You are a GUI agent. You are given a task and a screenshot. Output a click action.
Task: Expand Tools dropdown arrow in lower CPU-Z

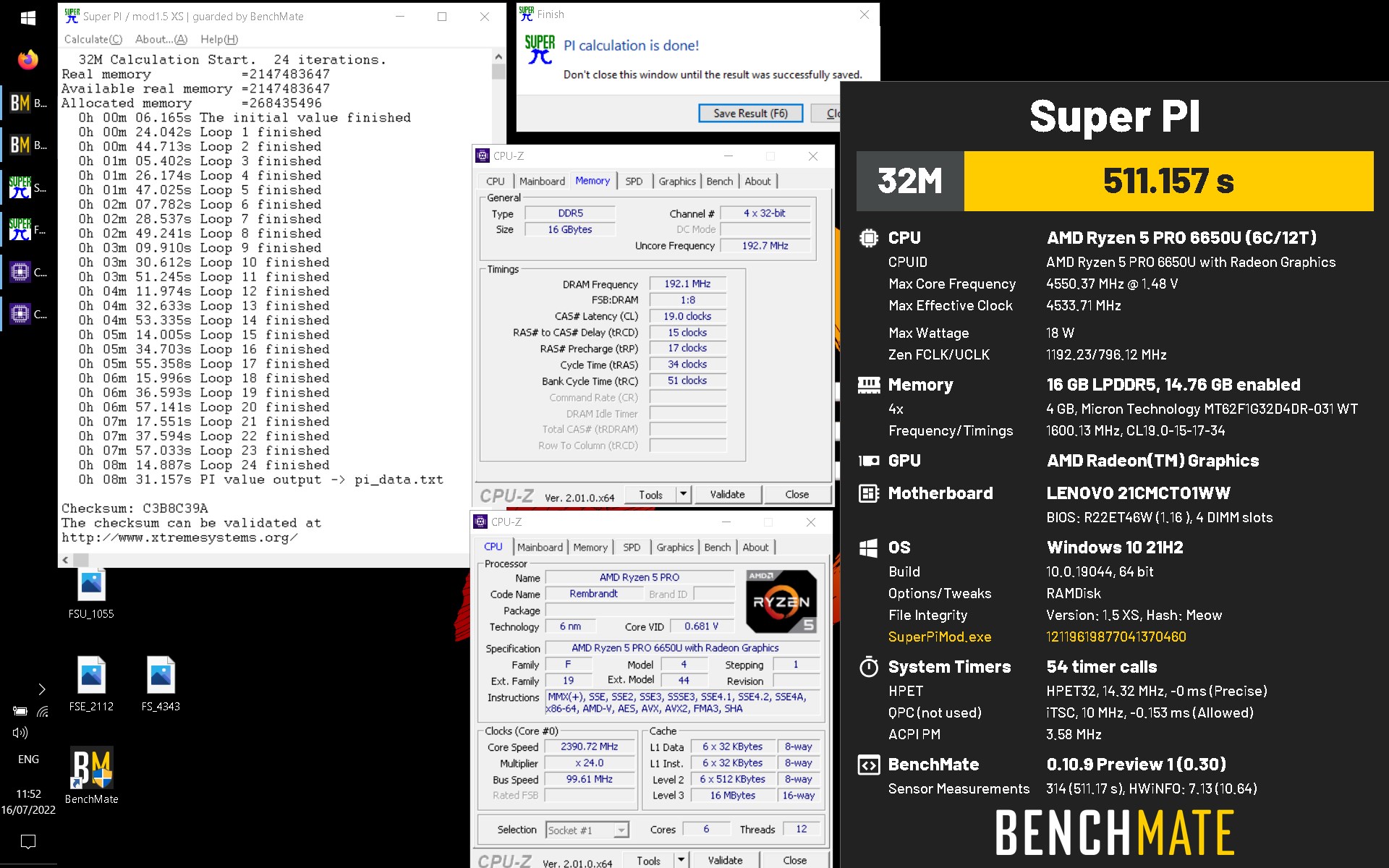pyautogui.click(x=681, y=860)
